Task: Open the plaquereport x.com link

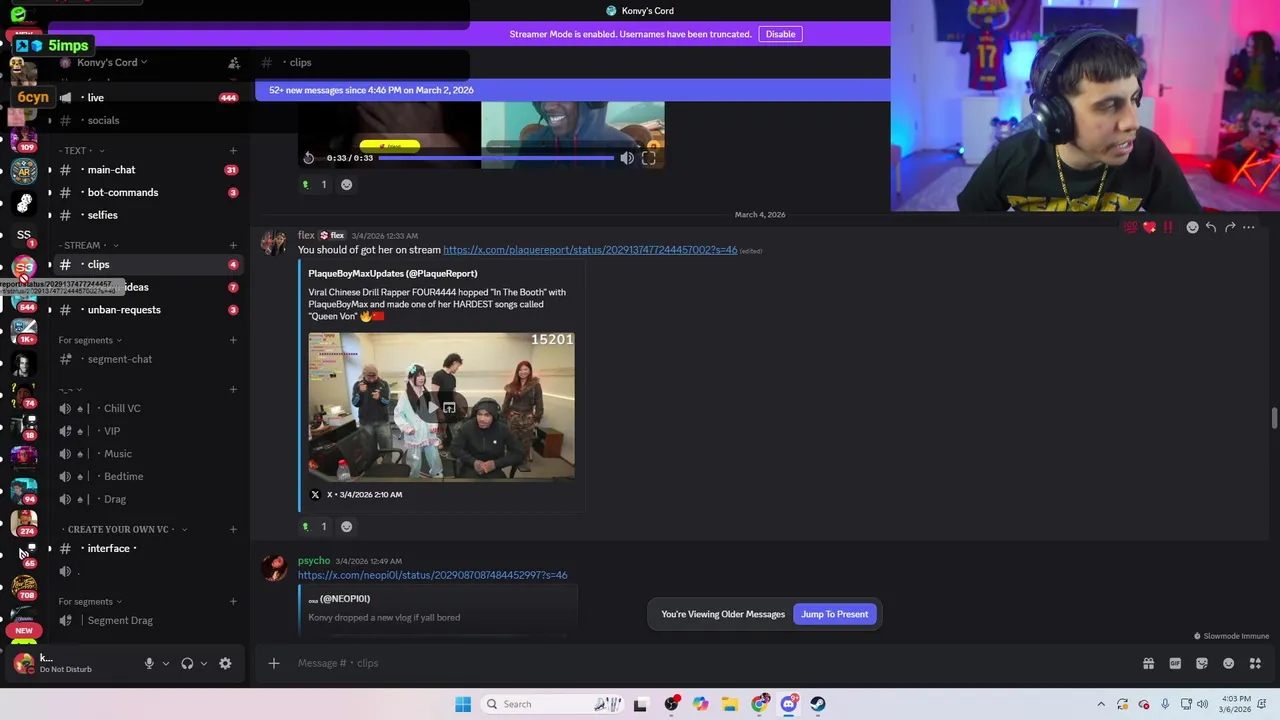Action: pos(590,250)
